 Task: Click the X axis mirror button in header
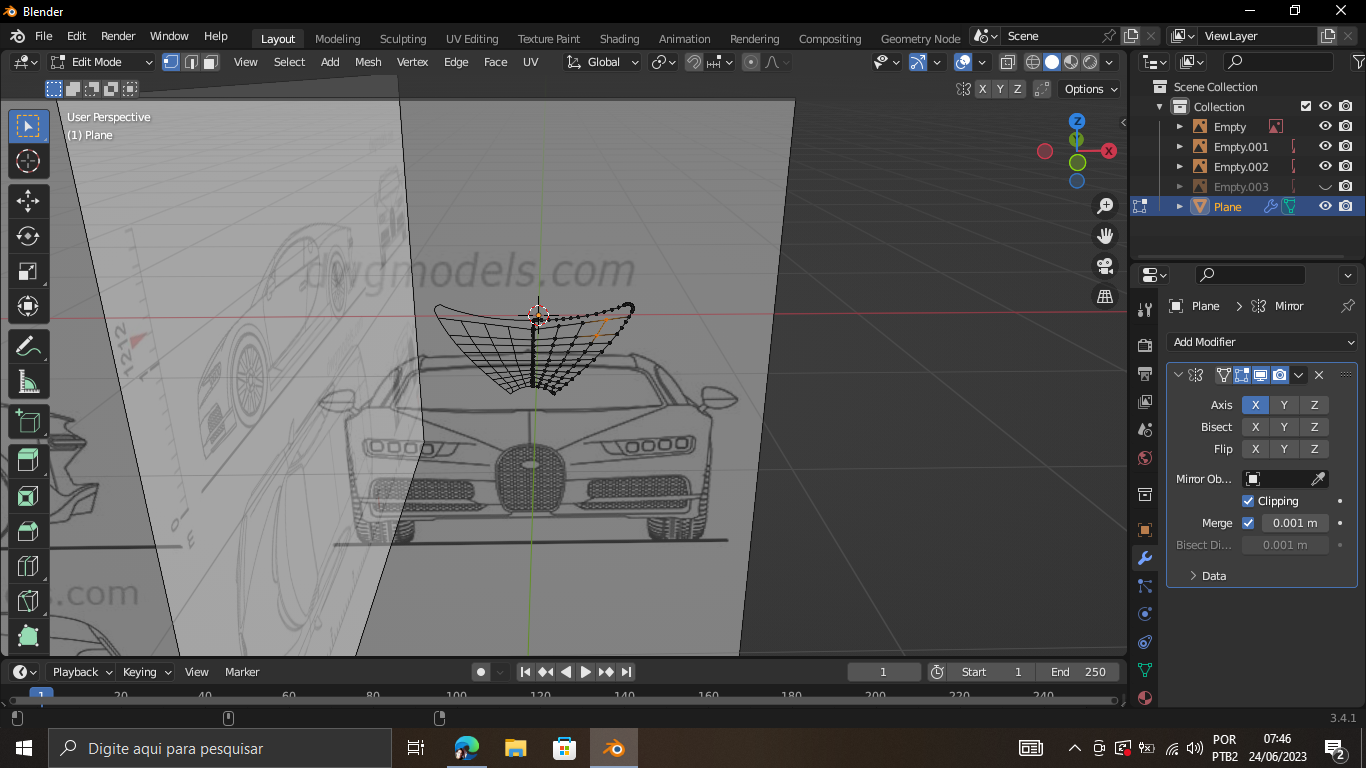point(982,89)
